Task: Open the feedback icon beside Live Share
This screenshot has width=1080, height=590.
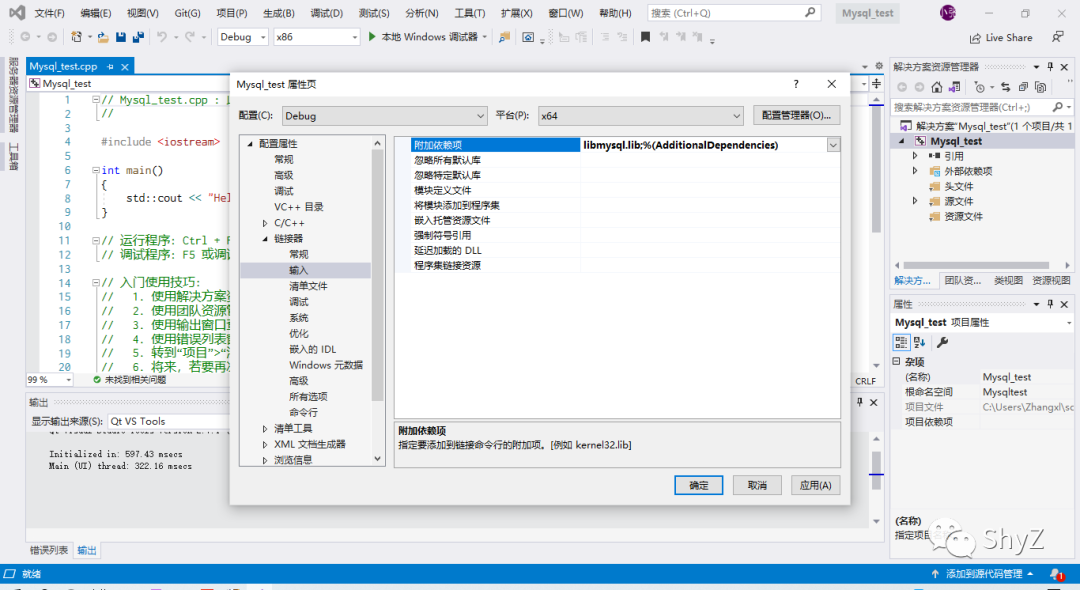Action: coord(1057,37)
